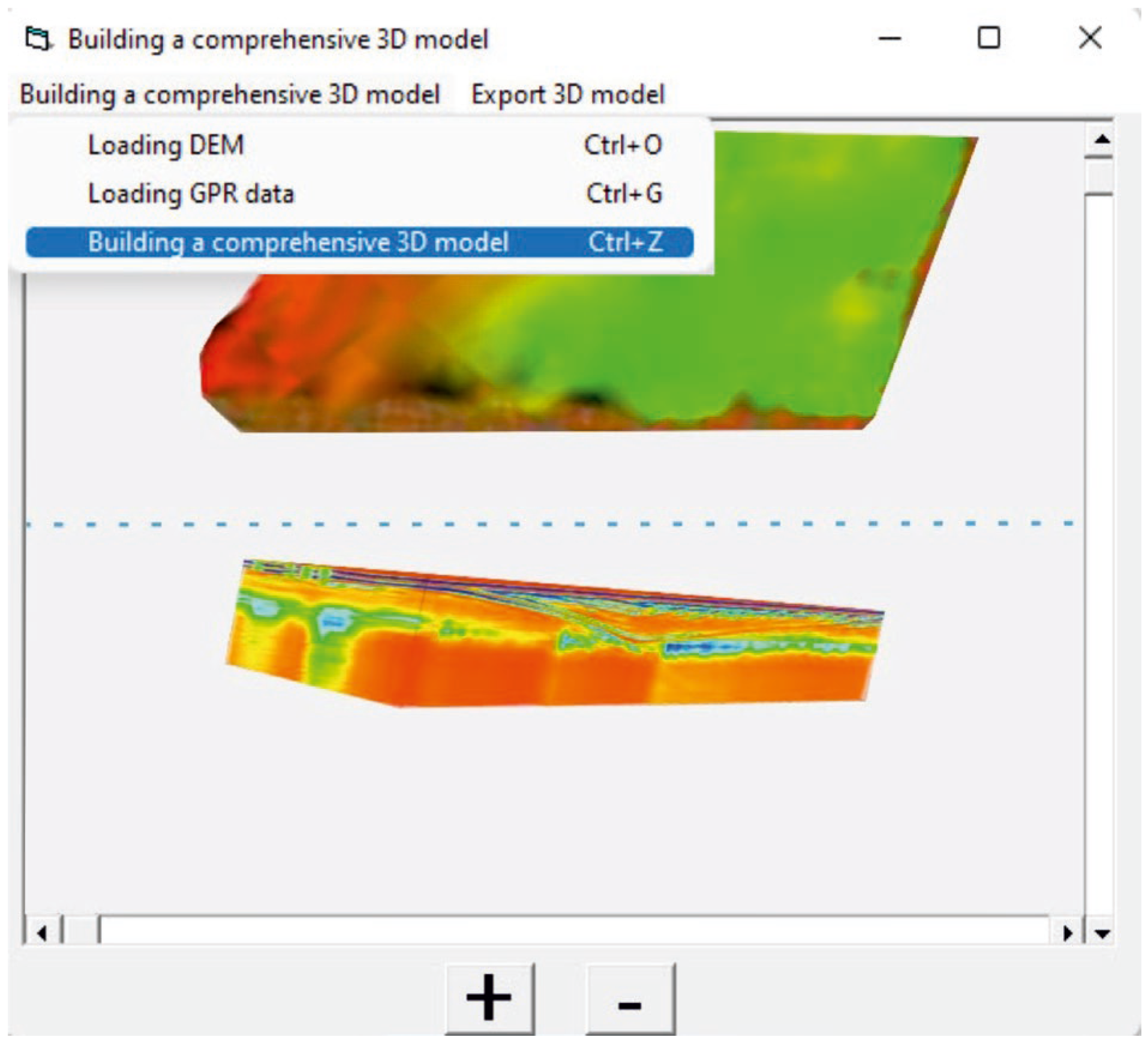1148x1043 pixels.
Task: Click the horizontal scrollbar left arrow
Action: pos(41,933)
